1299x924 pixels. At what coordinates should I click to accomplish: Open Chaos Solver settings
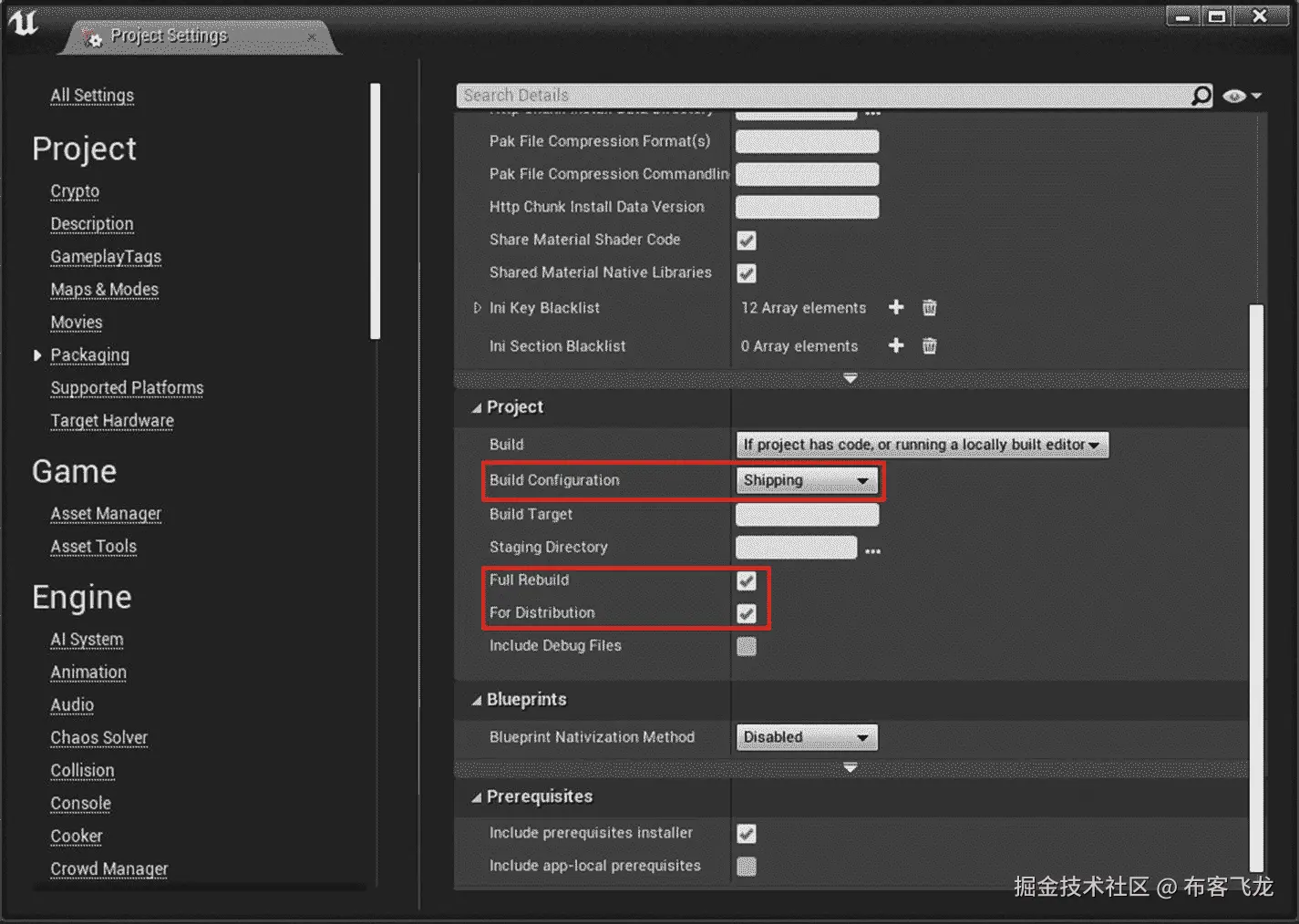(x=99, y=738)
